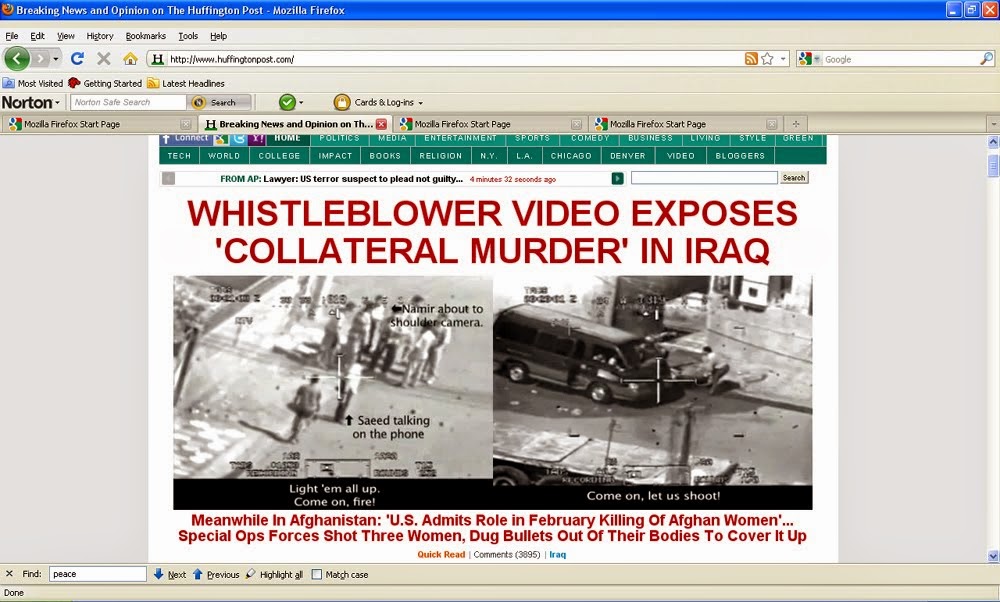The width and height of the screenshot is (1000, 602).
Task: Click the Apache gunsight video image
Action: tap(492, 392)
